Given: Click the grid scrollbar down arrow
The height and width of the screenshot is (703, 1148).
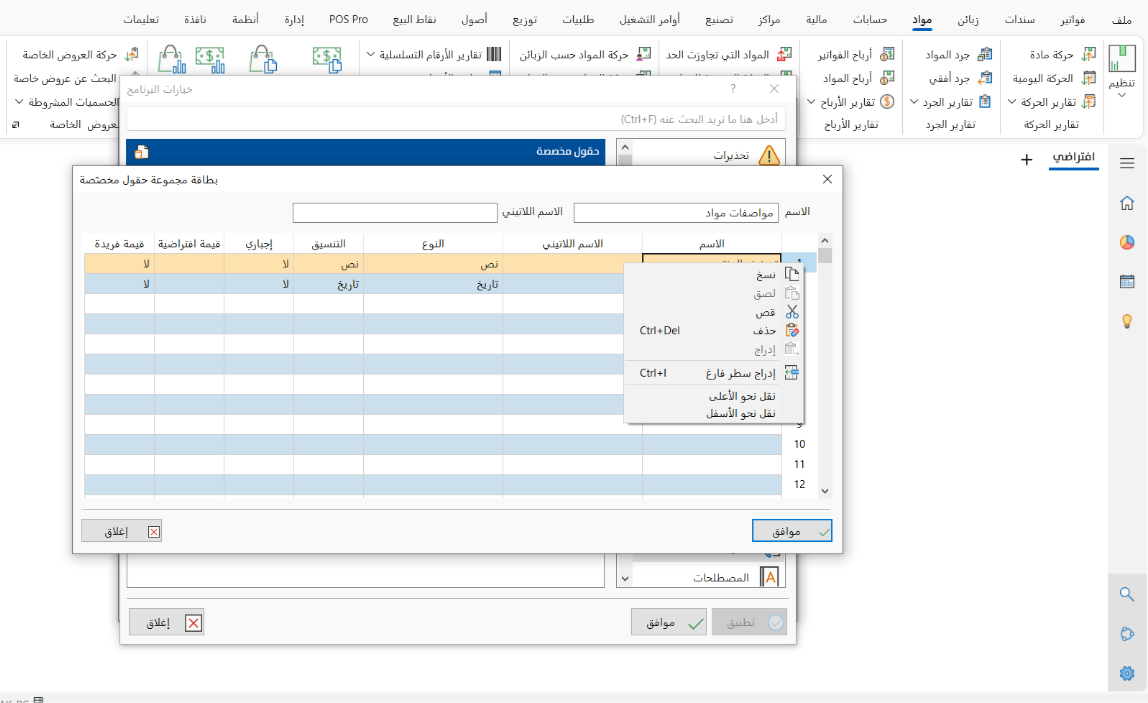Looking at the screenshot, I should 824,491.
